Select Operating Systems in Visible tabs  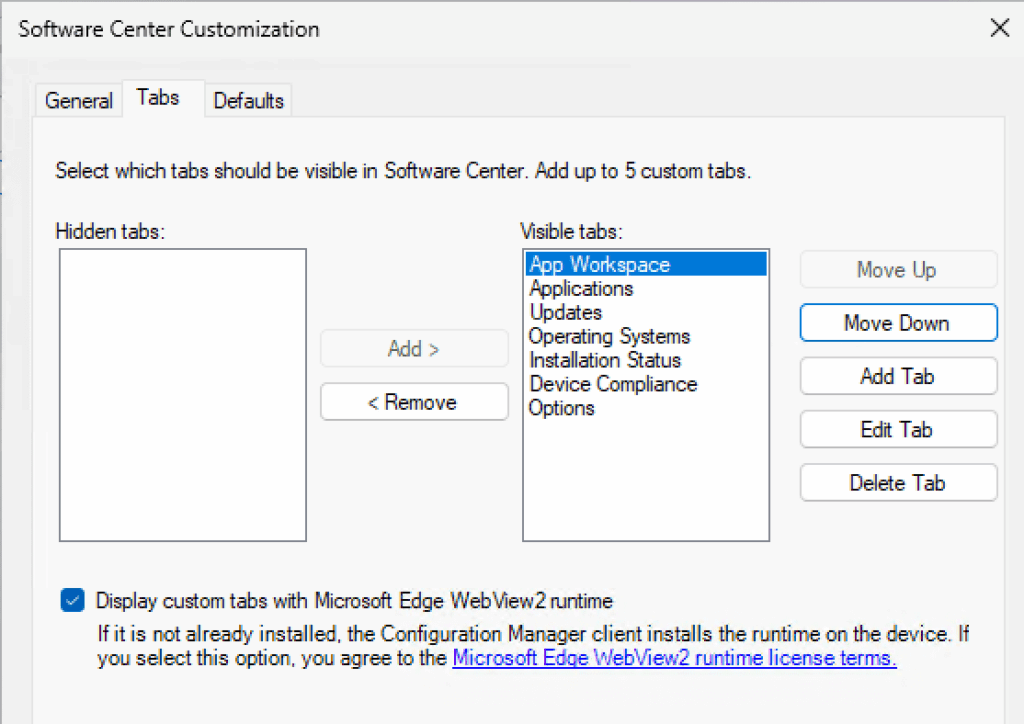click(609, 337)
